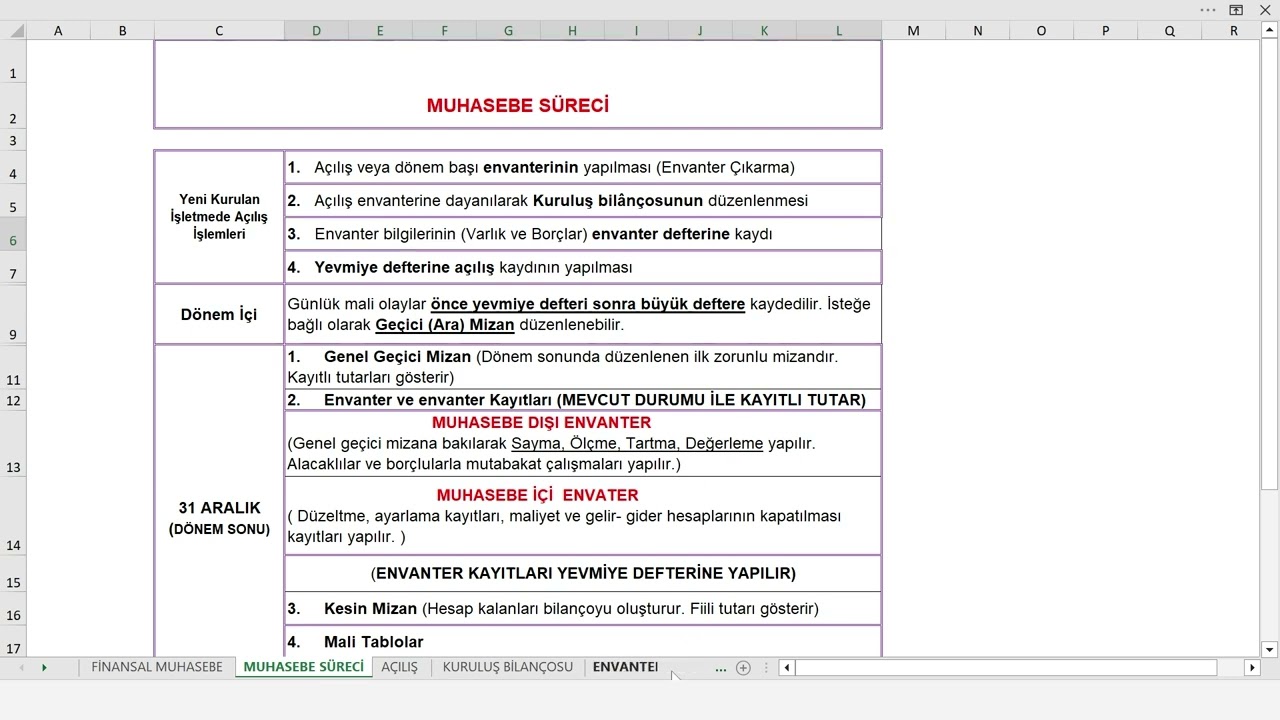Switch to the AÇILIŞ sheet tab
This screenshot has height=720, width=1280.
click(400, 667)
